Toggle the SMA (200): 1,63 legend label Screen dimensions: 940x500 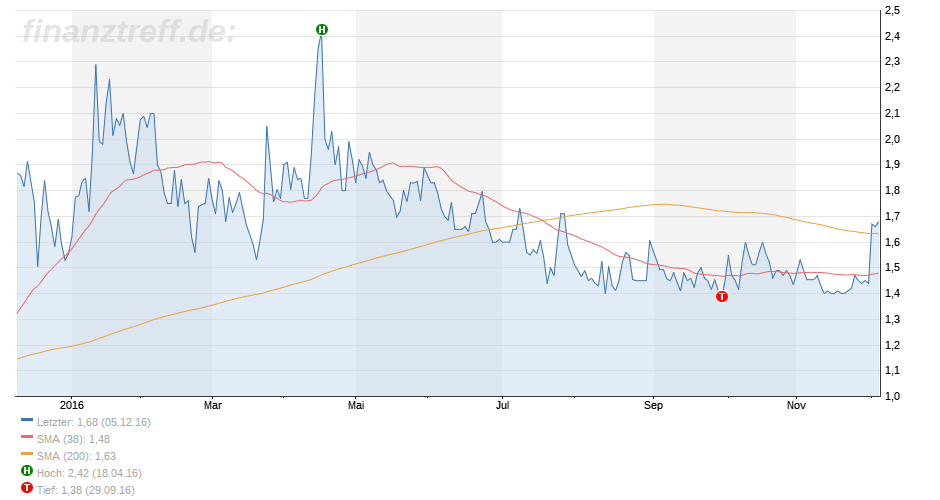click(77, 456)
